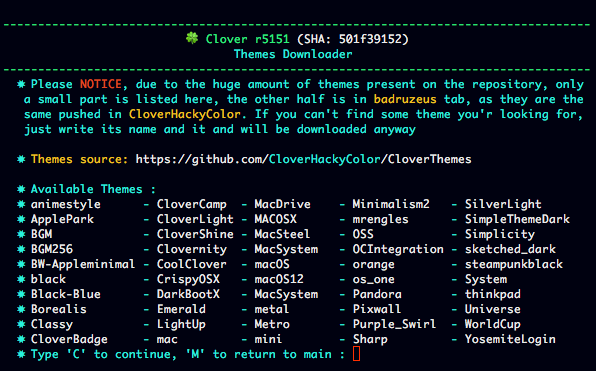
Task: Select the 'CoolClover' theme name
Action: (192, 264)
